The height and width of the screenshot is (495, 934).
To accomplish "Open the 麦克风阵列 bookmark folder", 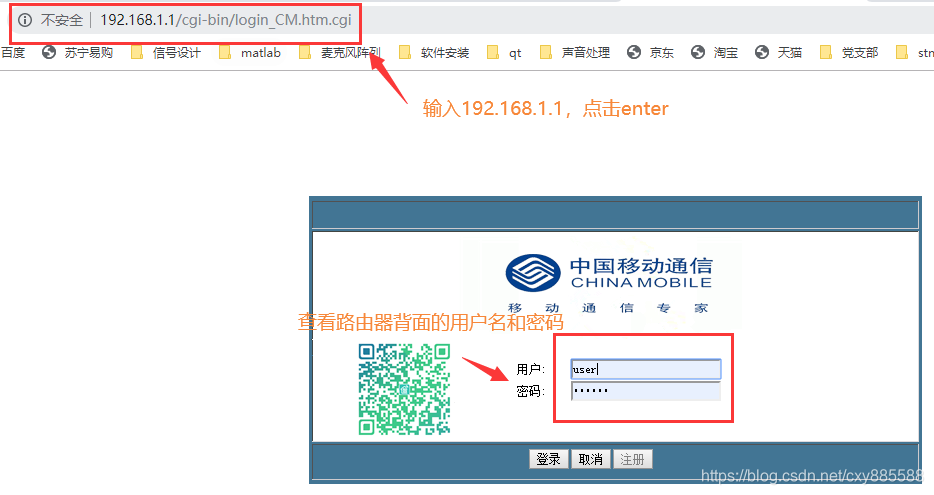I will pos(340,52).
